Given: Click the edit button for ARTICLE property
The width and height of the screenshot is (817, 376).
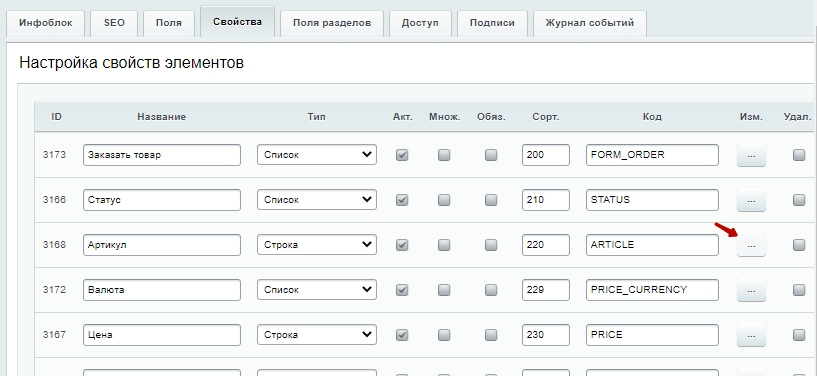Looking at the screenshot, I should 751,245.
